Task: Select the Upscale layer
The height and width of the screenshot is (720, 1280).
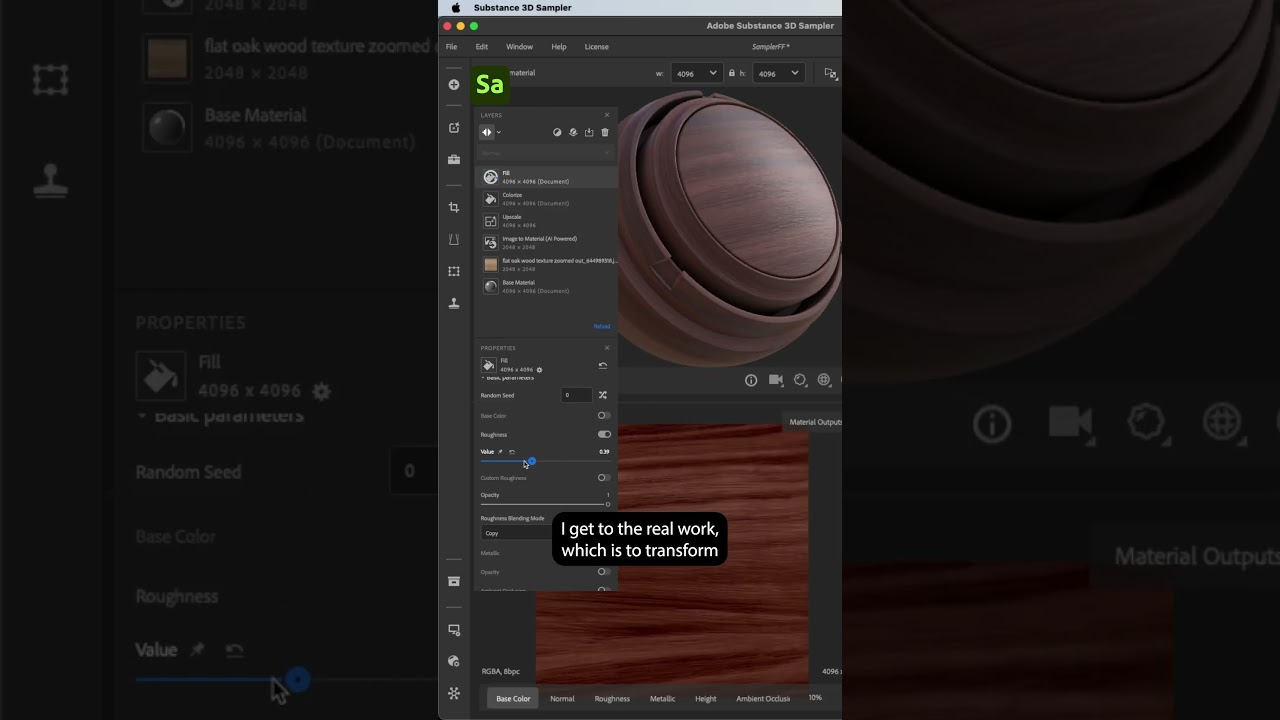Action: pyautogui.click(x=546, y=221)
